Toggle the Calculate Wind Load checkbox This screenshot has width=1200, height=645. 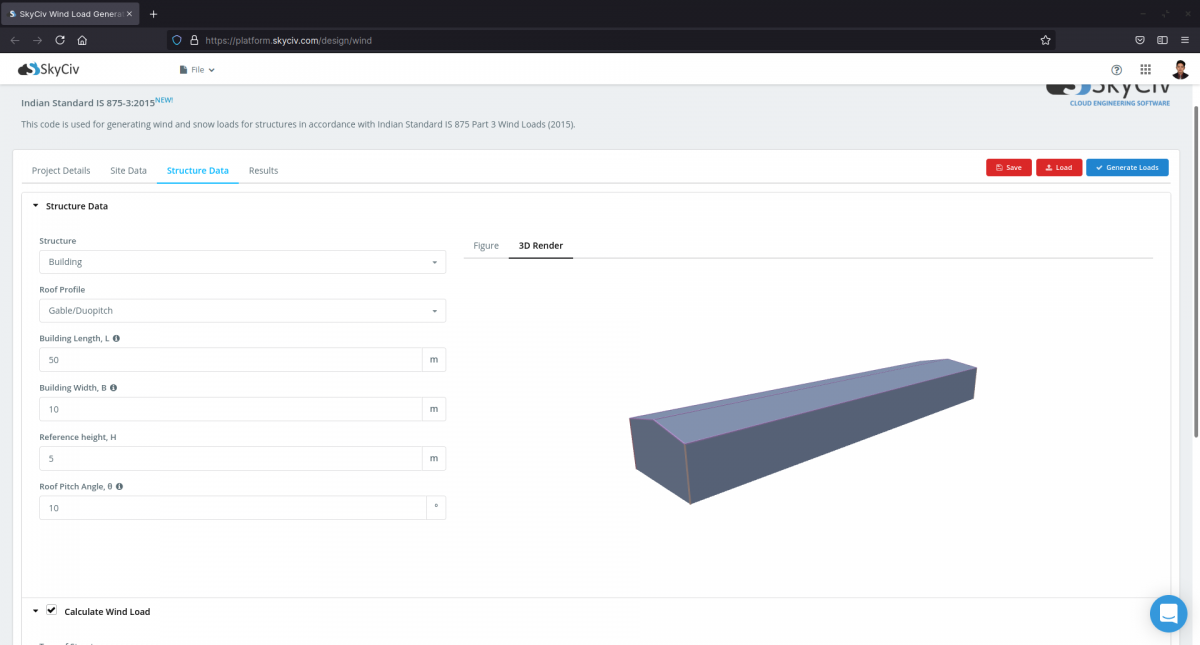pyautogui.click(x=51, y=610)
